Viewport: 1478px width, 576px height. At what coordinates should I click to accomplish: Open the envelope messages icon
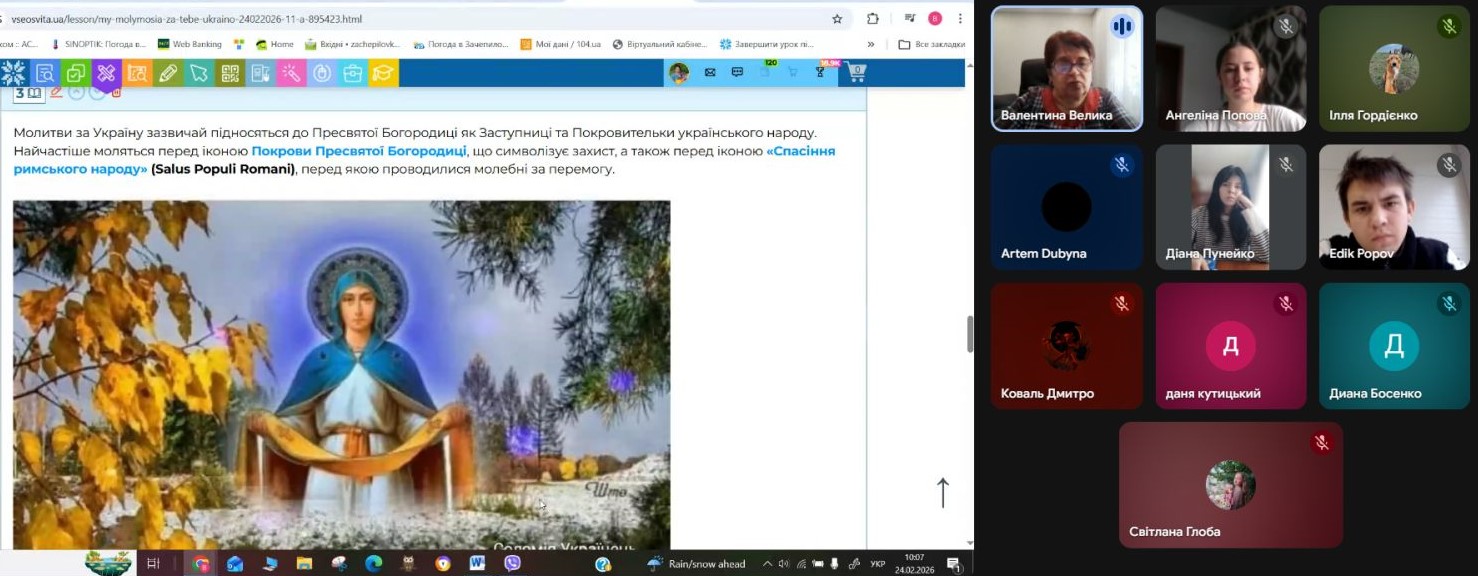coord(710,72)
